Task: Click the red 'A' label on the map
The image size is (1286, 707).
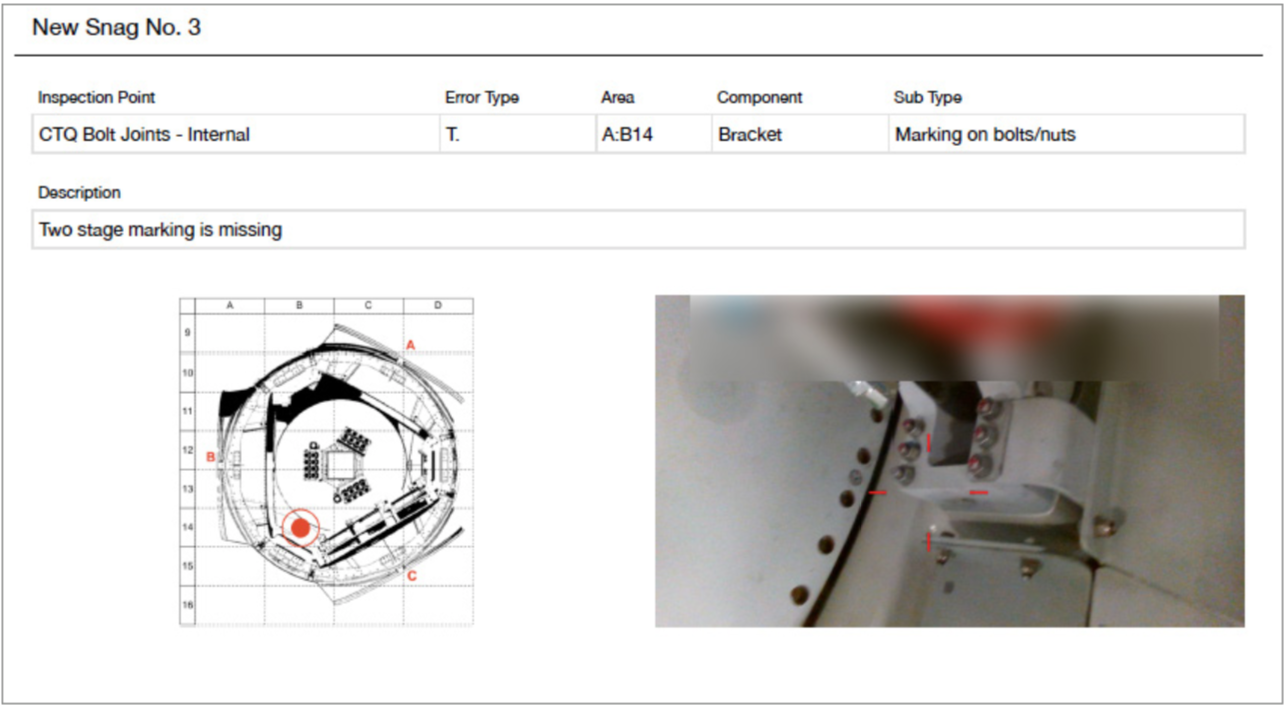Action: [410, 345]
